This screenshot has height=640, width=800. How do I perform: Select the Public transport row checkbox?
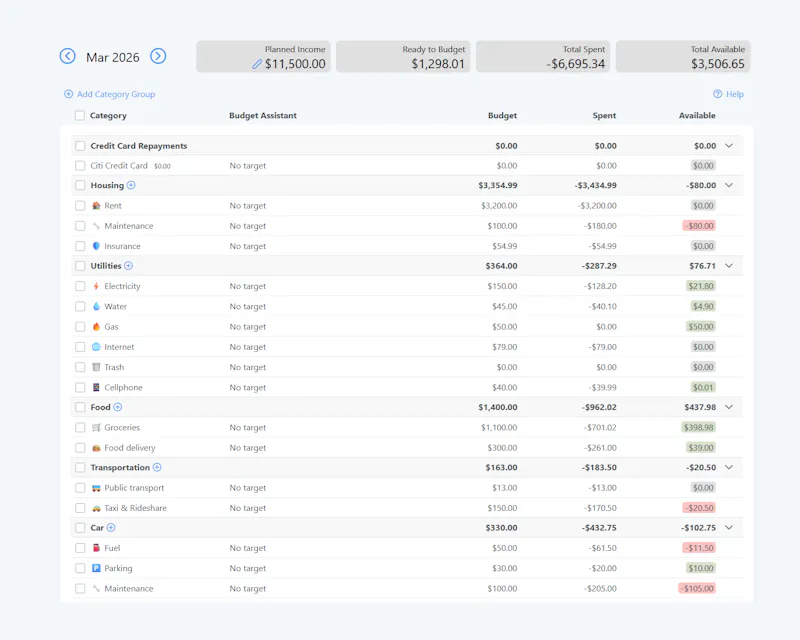click(80, 488)
